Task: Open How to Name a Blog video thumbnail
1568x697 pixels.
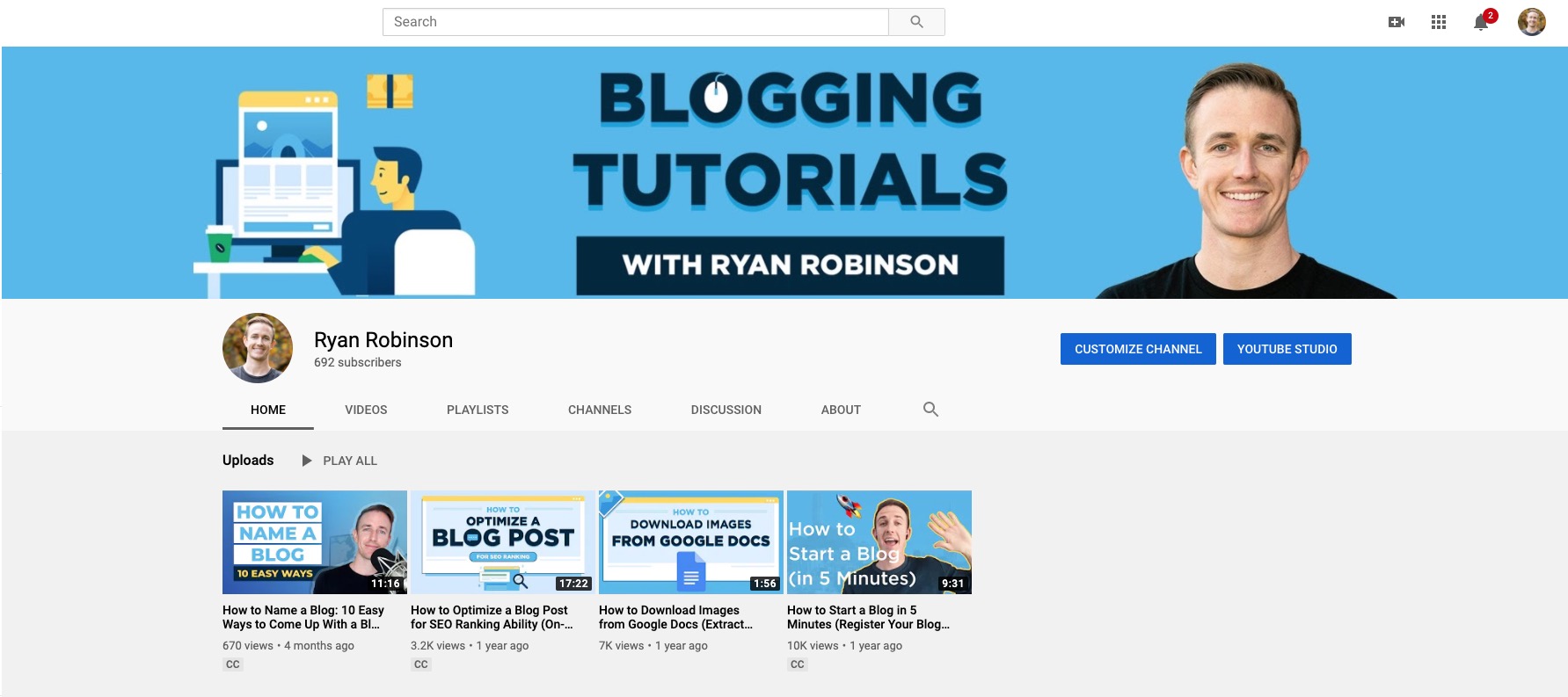Action: pyautogui.click(x=315, y=542)
